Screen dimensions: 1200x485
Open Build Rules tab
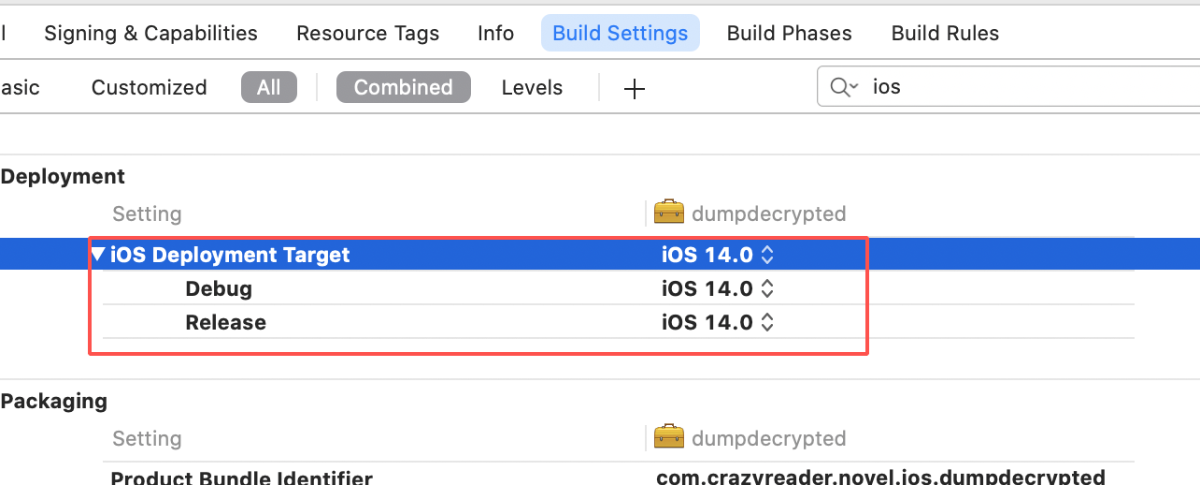tap(945, 33)
